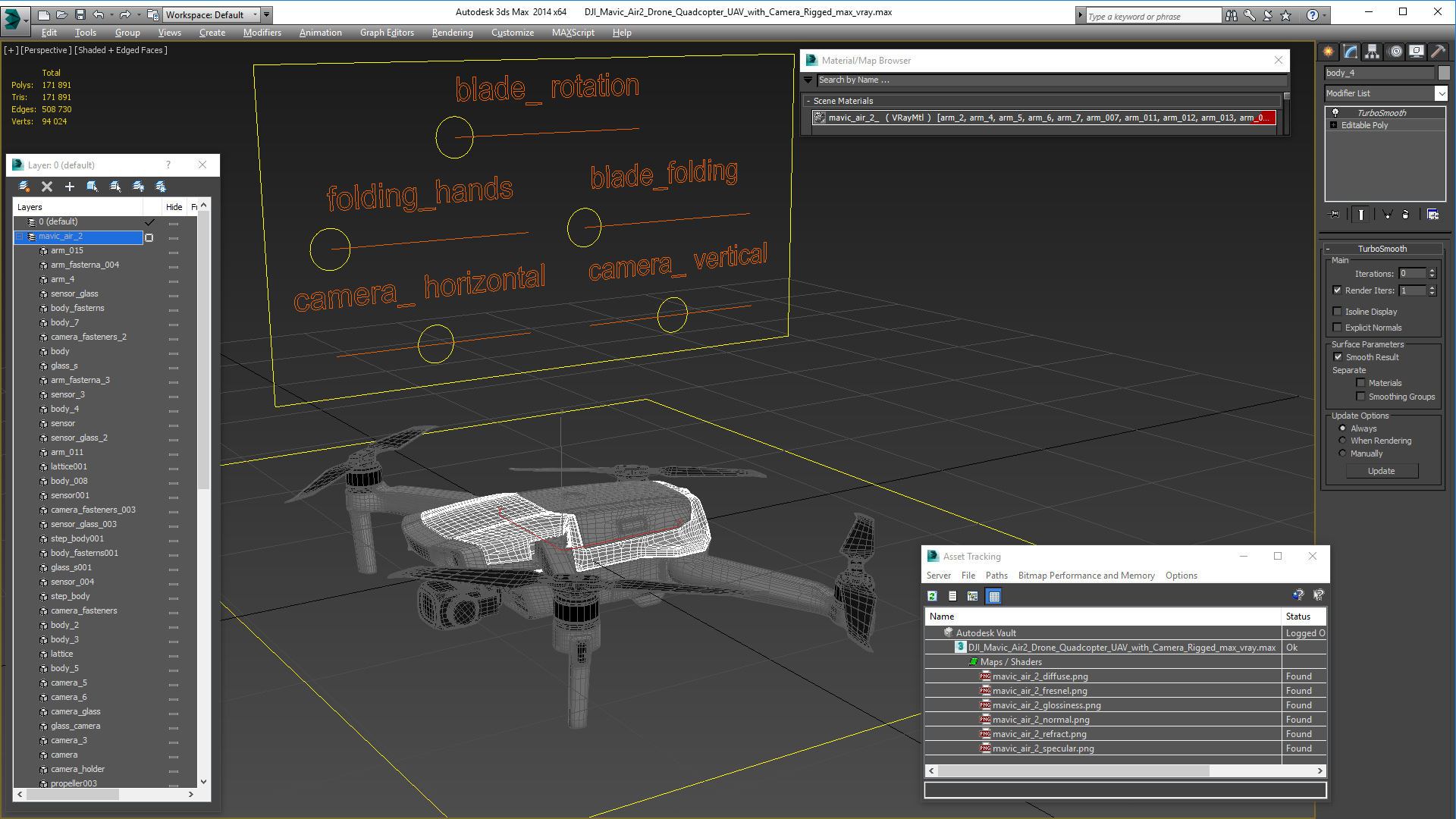Open the Motion command panel tab
1456x819 pixels.
[x=1395, y=52]
